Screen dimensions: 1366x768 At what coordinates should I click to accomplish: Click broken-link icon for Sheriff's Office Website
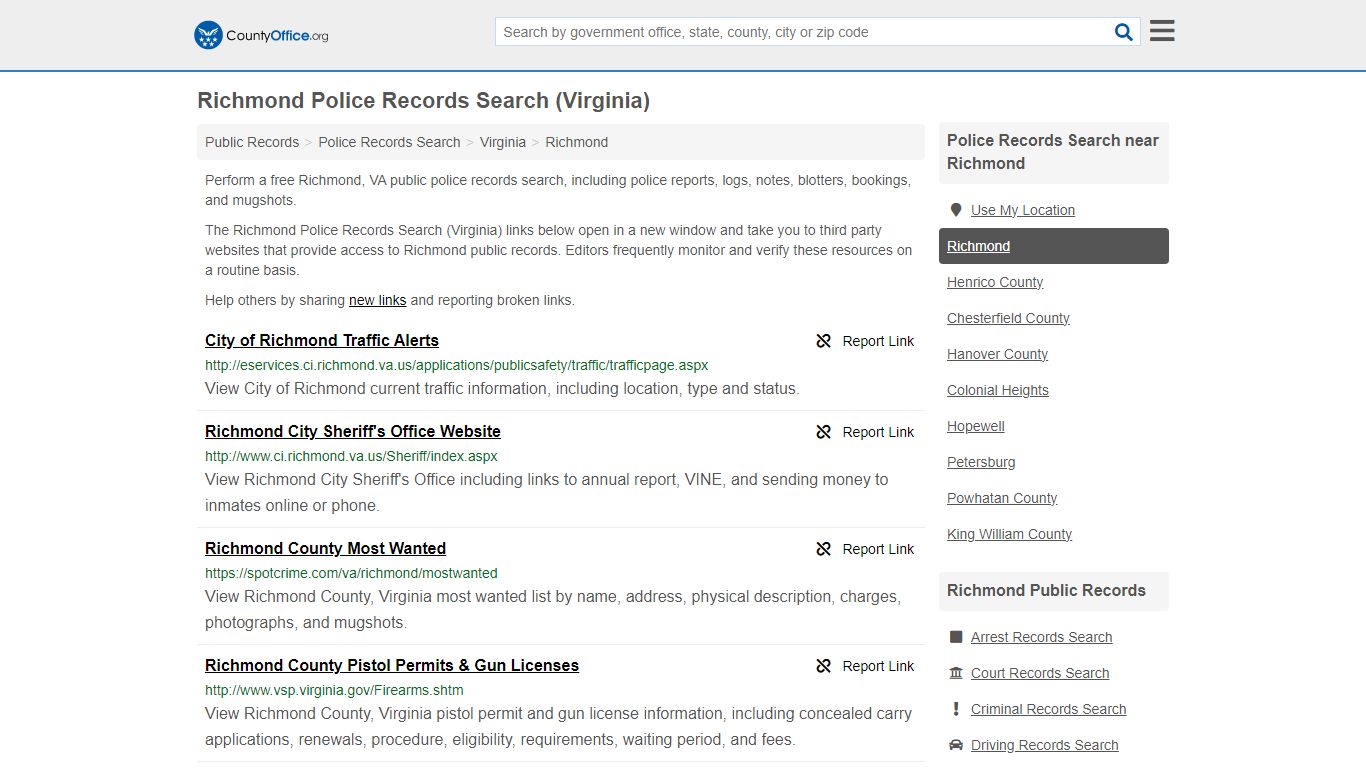824,432
